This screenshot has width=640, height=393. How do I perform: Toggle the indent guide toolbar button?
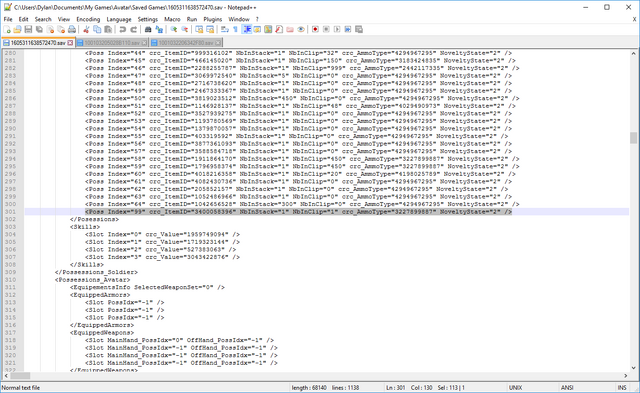pos(247,29)
